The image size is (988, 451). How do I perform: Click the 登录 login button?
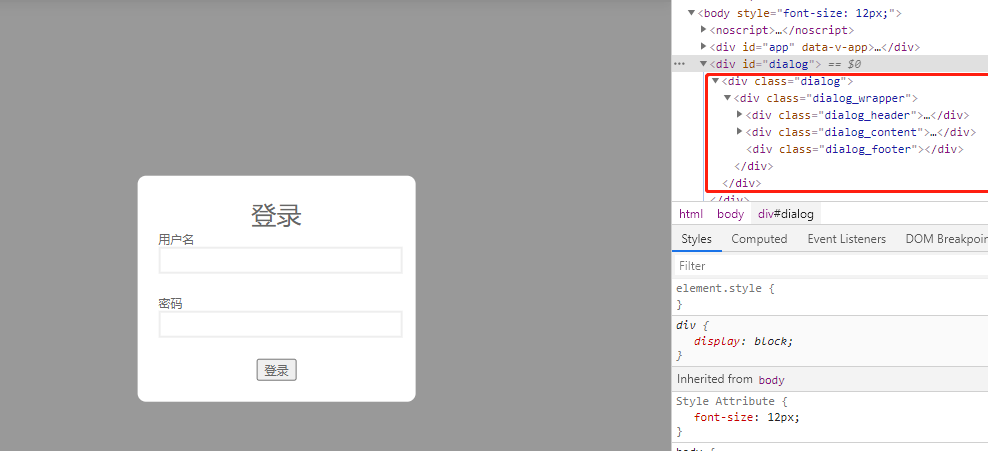[277, 370]
